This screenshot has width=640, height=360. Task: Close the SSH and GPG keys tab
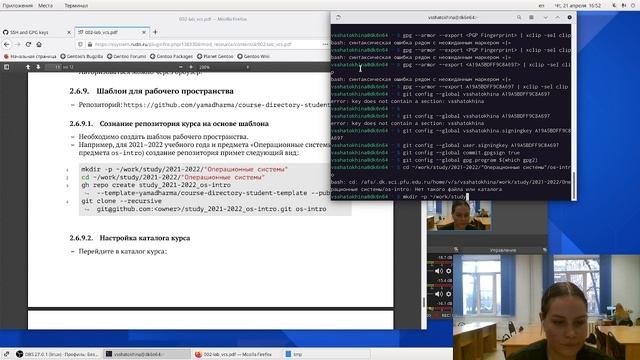pos(69,32)
